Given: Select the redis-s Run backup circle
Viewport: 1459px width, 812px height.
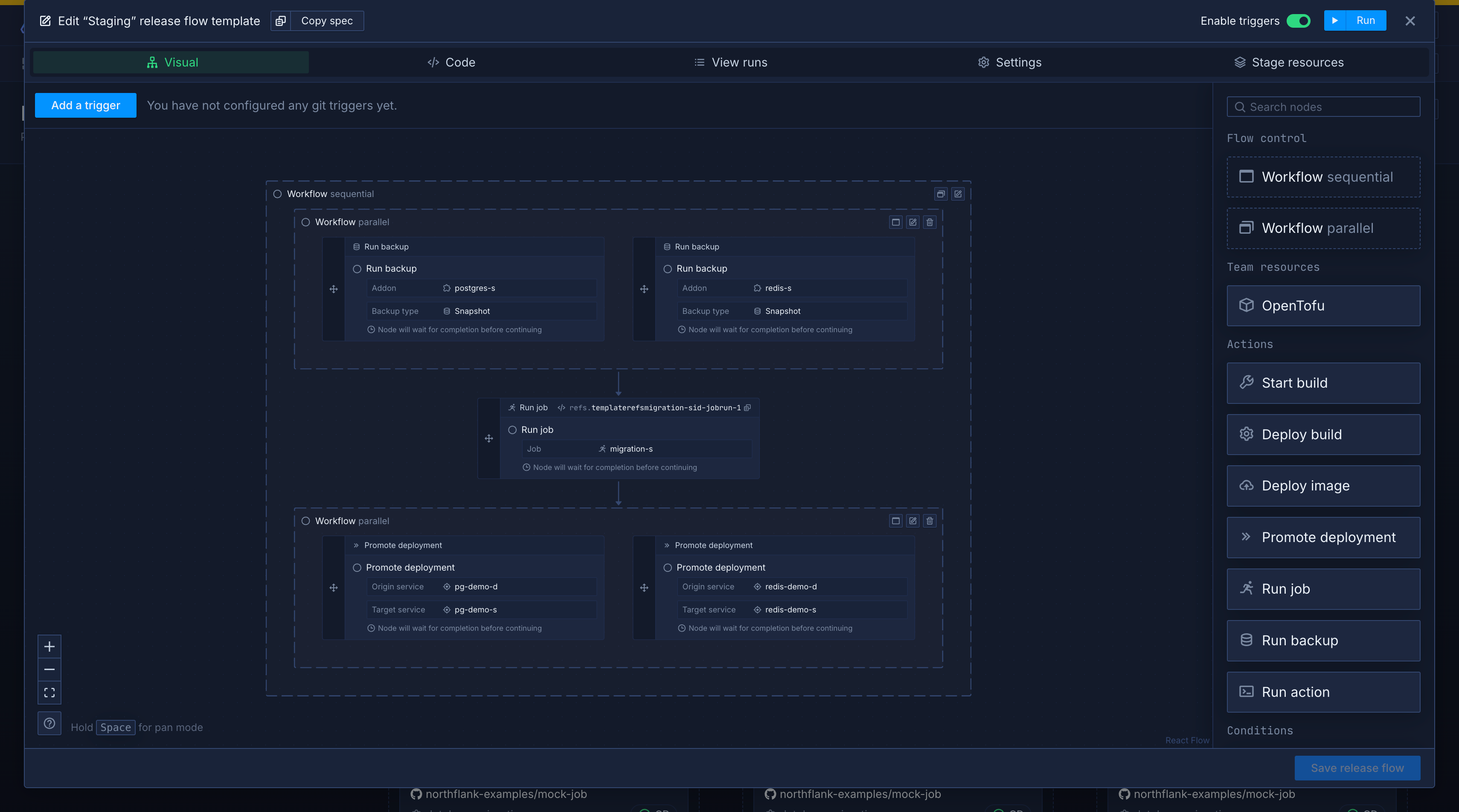Looking at the screenshot, I should [668, 269].
